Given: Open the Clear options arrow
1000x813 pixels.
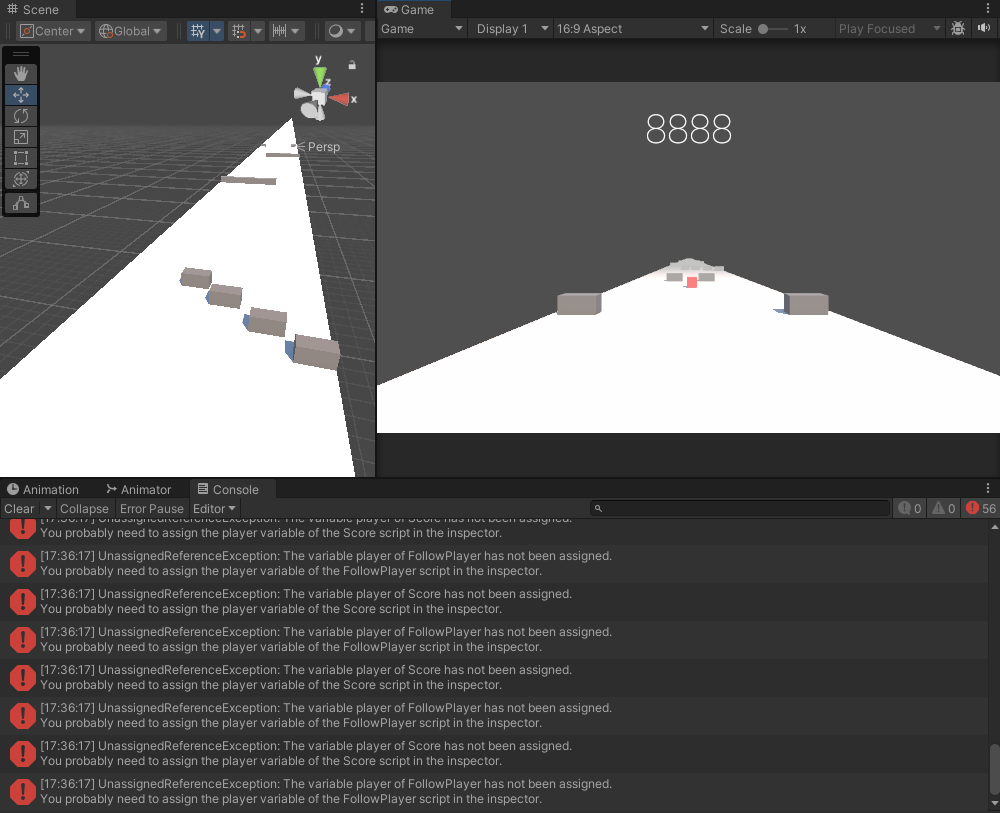Looking at the screenshot, I should pyautogui.click(x=47, y=508).
